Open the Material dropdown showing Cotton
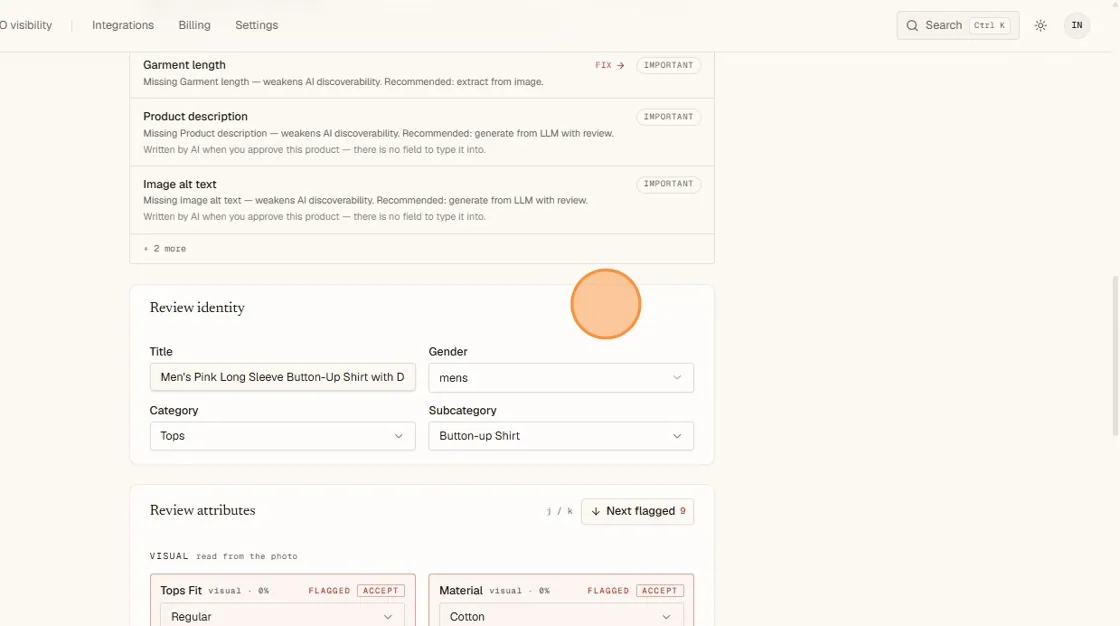This screenshot has width=1120, height=626. point(561,616)
